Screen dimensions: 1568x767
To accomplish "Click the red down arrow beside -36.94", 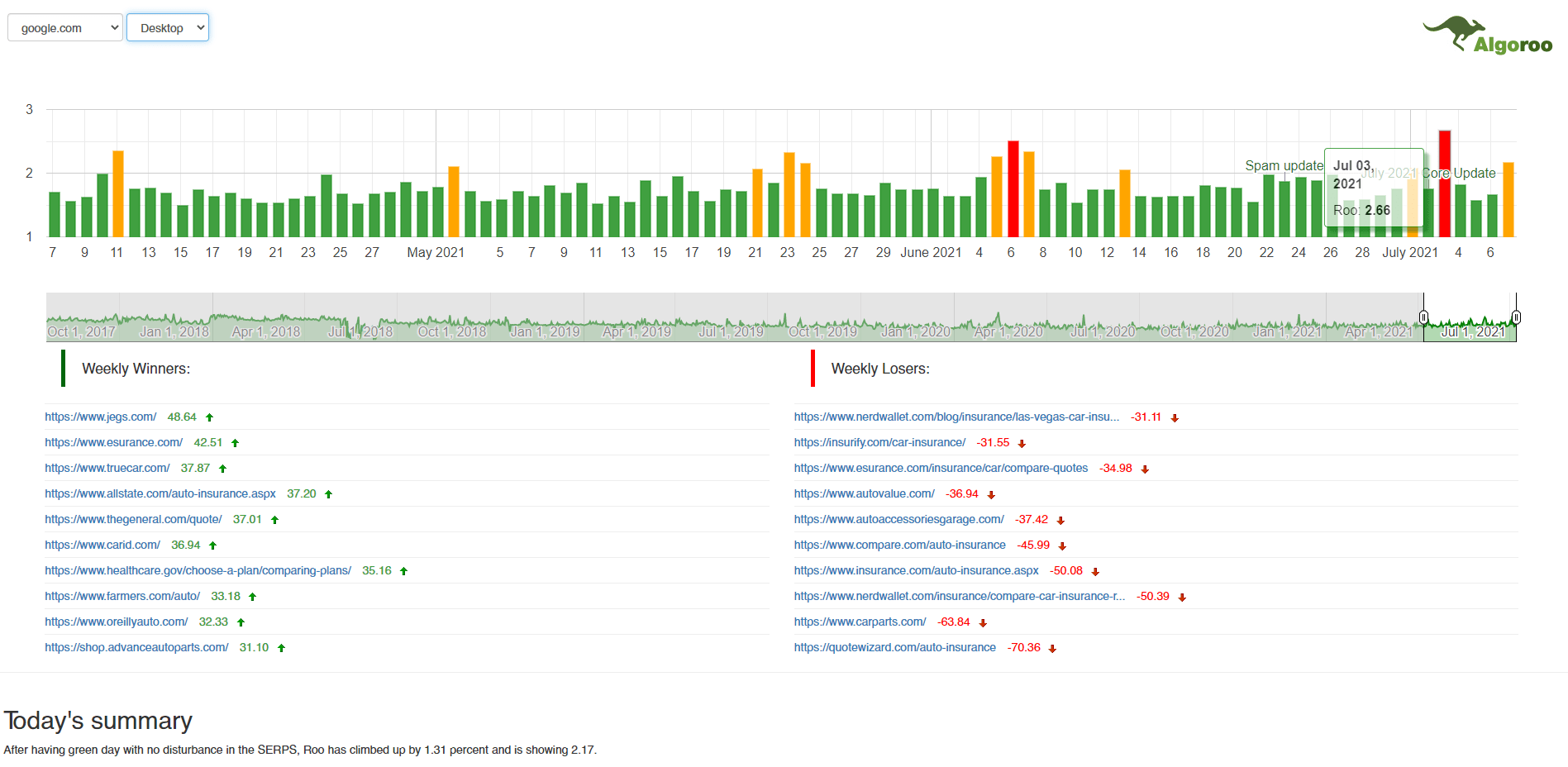I will [992, 495].
